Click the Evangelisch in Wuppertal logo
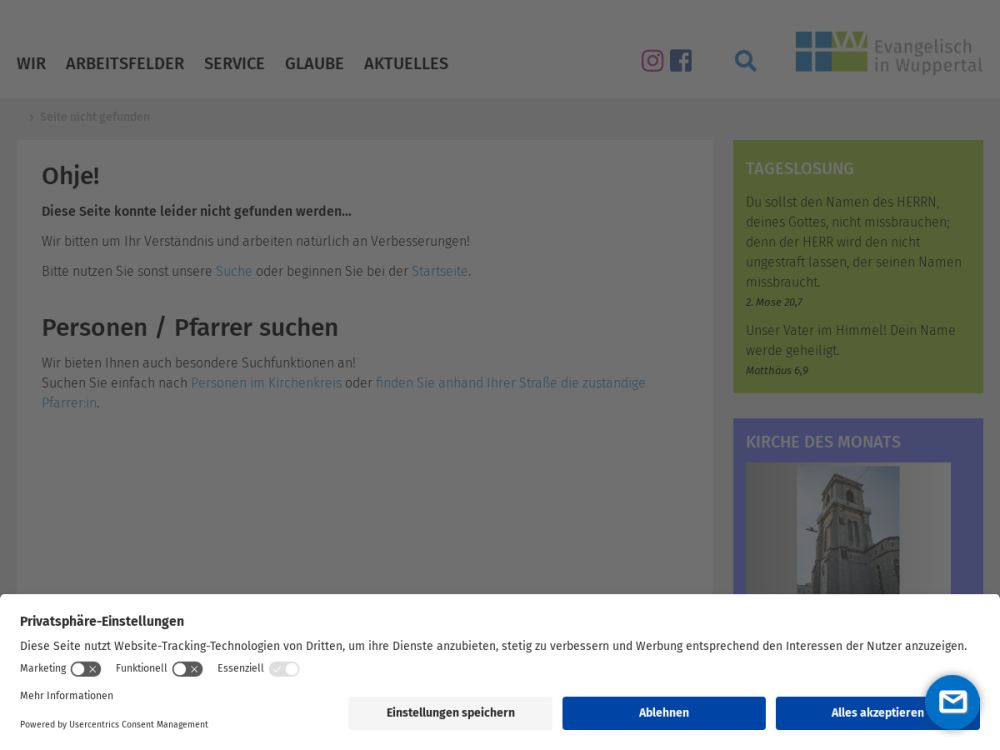The image size is (1000, 750). (x=888, y=53)
